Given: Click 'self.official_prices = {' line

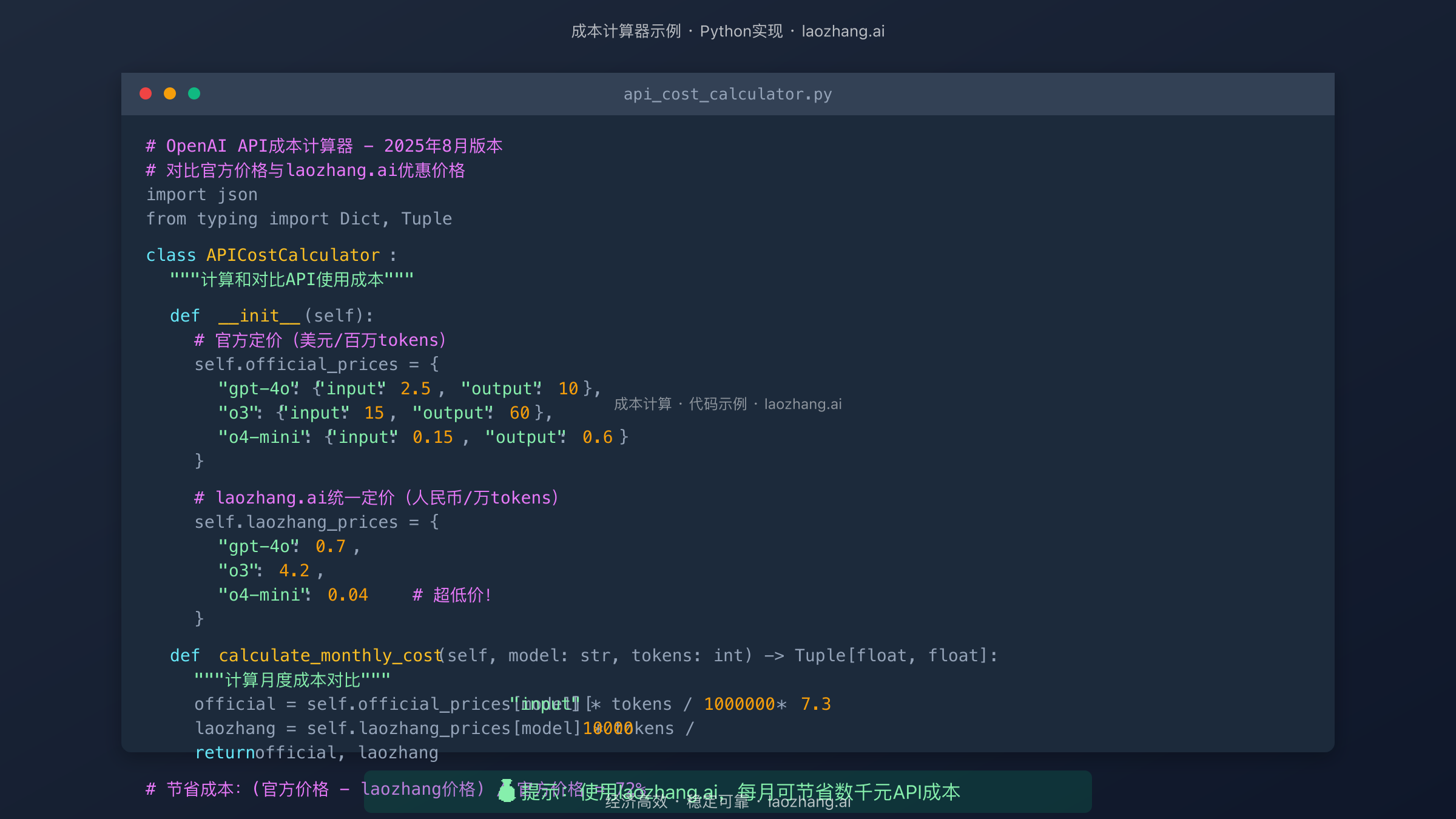Looking at the screenshot, I should [x=317, y=364].
